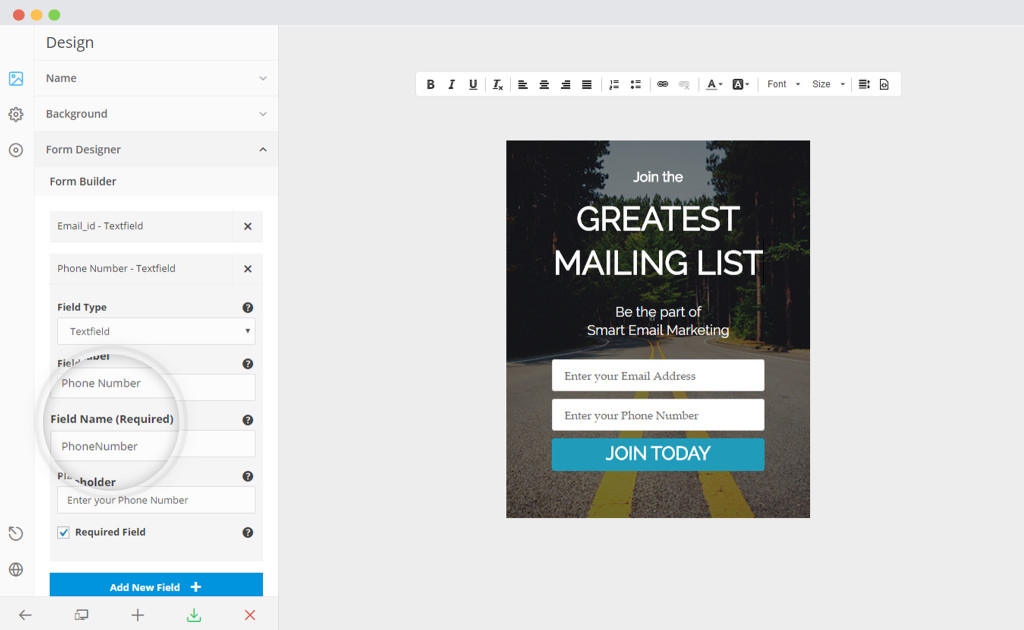Viewport: 1024px width, 630px height.
Task: Click the Placeholder input showing Enter your Phone Number
Action: 155,499
